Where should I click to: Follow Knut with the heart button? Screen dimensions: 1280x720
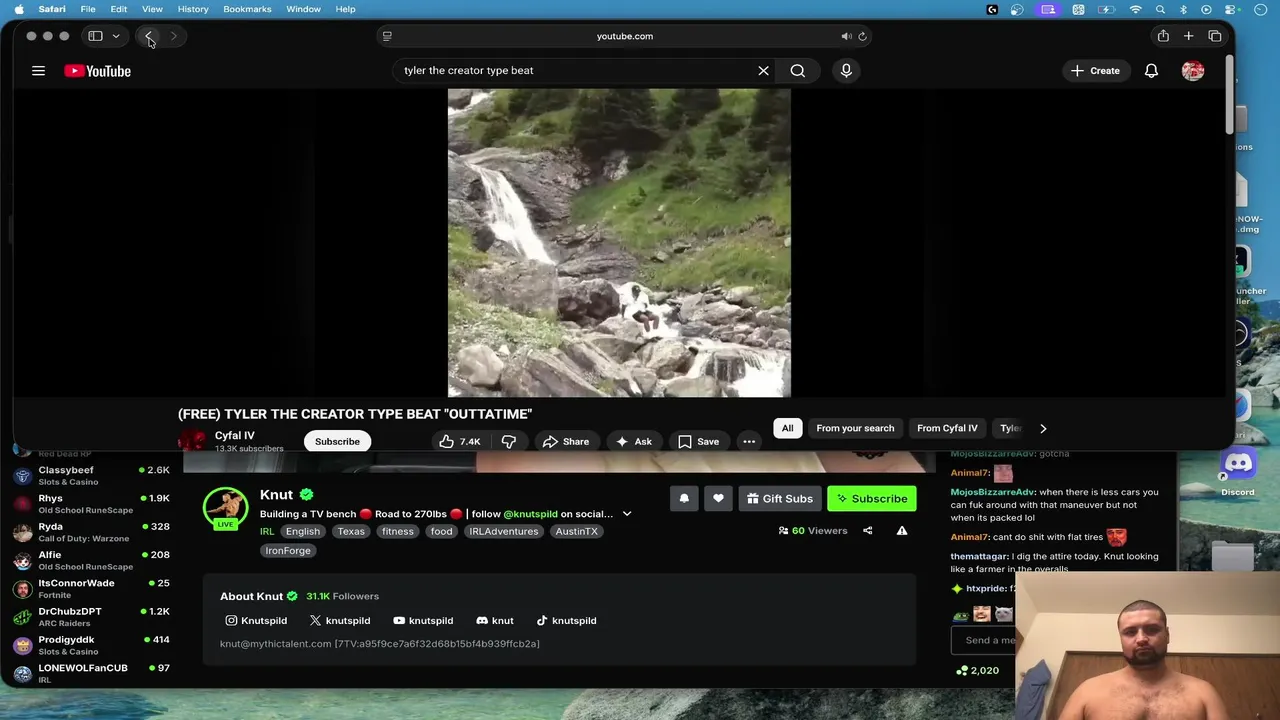(718, 498)
